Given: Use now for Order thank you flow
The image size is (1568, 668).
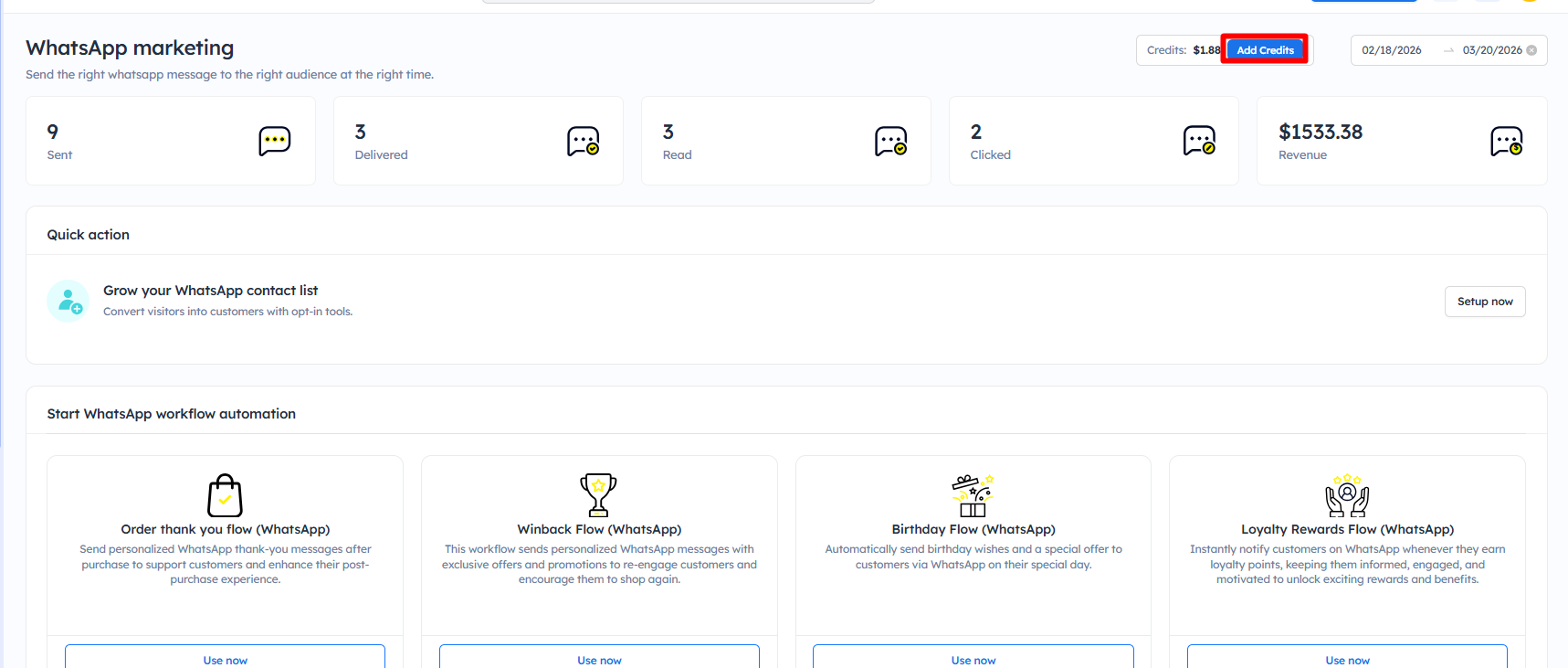Looking at the screenshot, I should coord(225,659).
